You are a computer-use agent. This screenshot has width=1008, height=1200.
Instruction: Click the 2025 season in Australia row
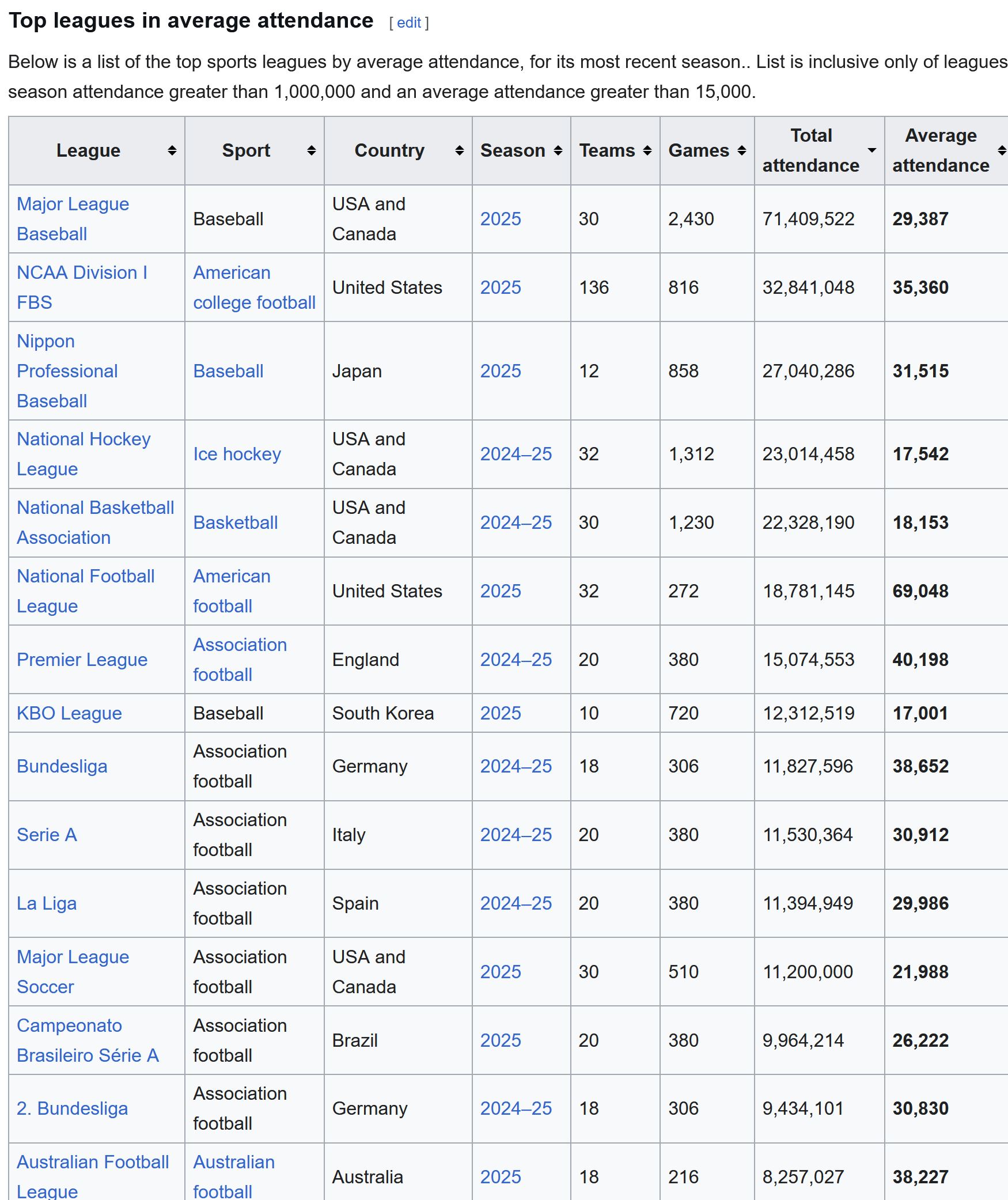point(501,1177)
